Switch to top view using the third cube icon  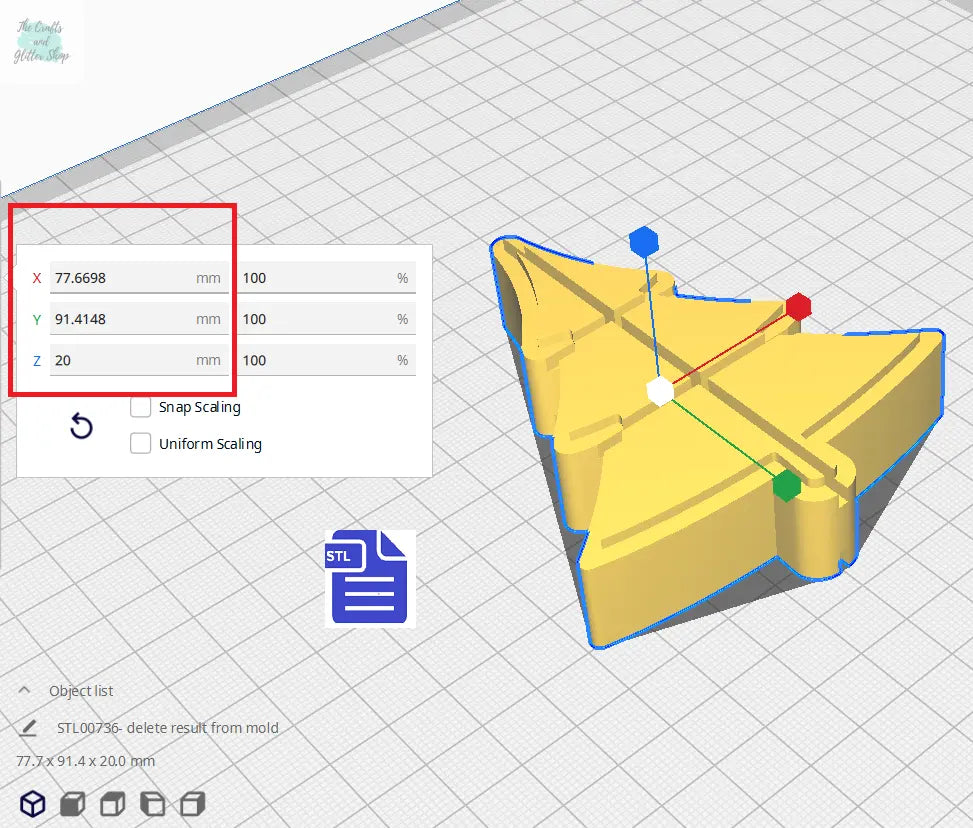[112, 802]
